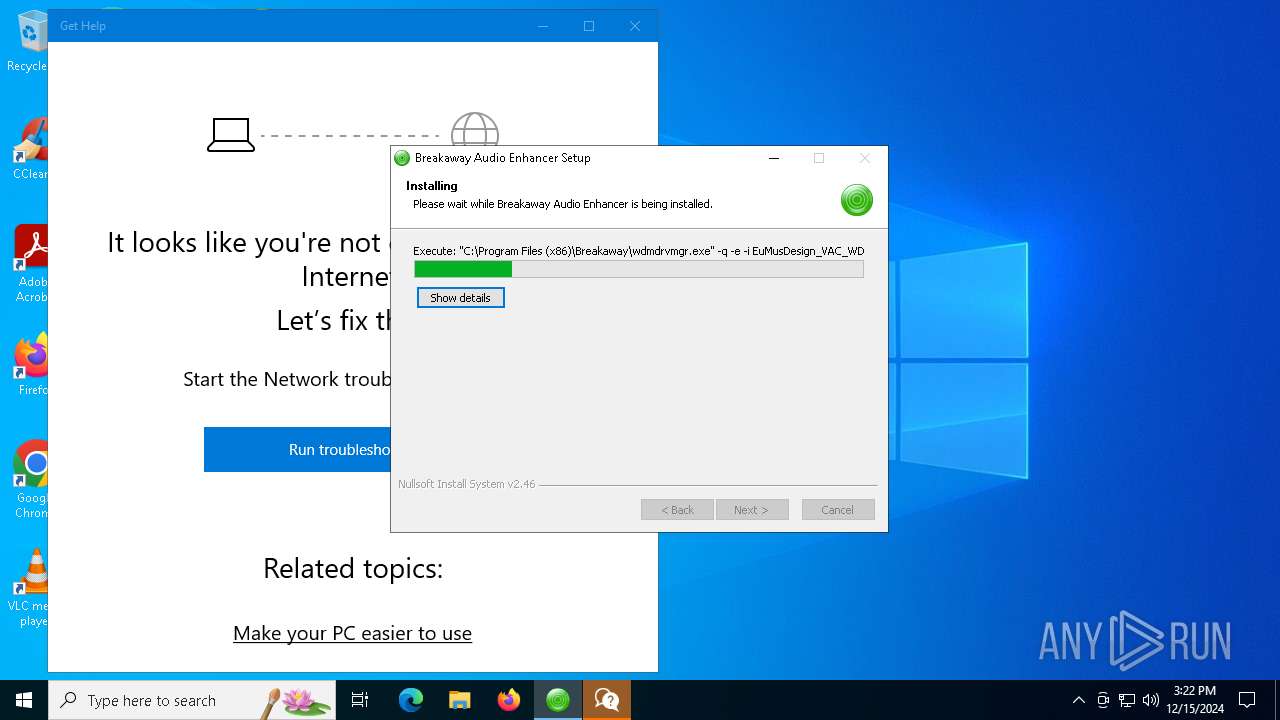Launch Microsoft Edge from taskbar
Screen dimensions: 1280x720
[411, 700]
